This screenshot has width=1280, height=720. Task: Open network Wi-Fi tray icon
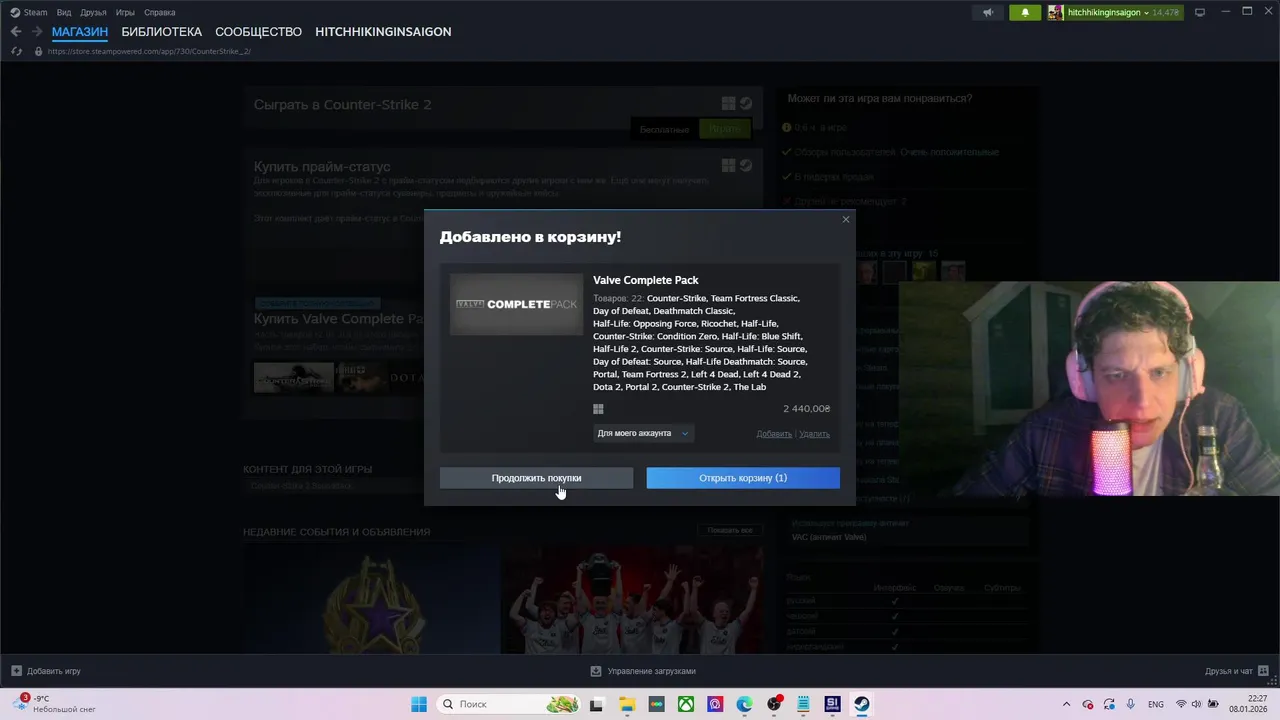[x=1181, y=704]
